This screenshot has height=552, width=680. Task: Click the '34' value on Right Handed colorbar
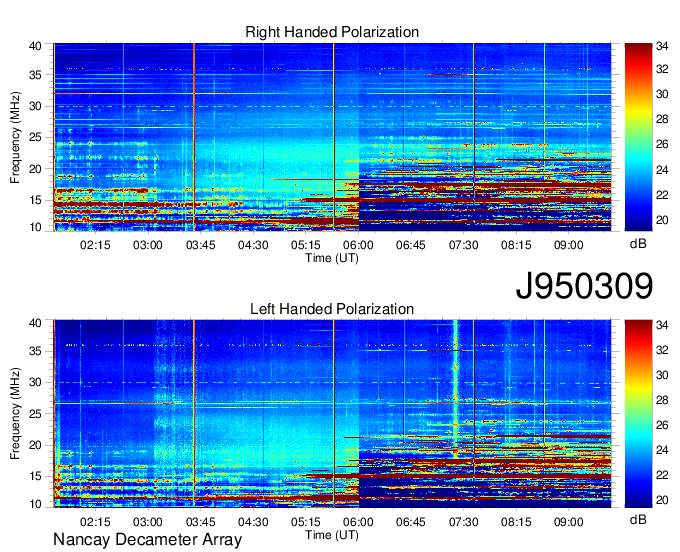662,46
